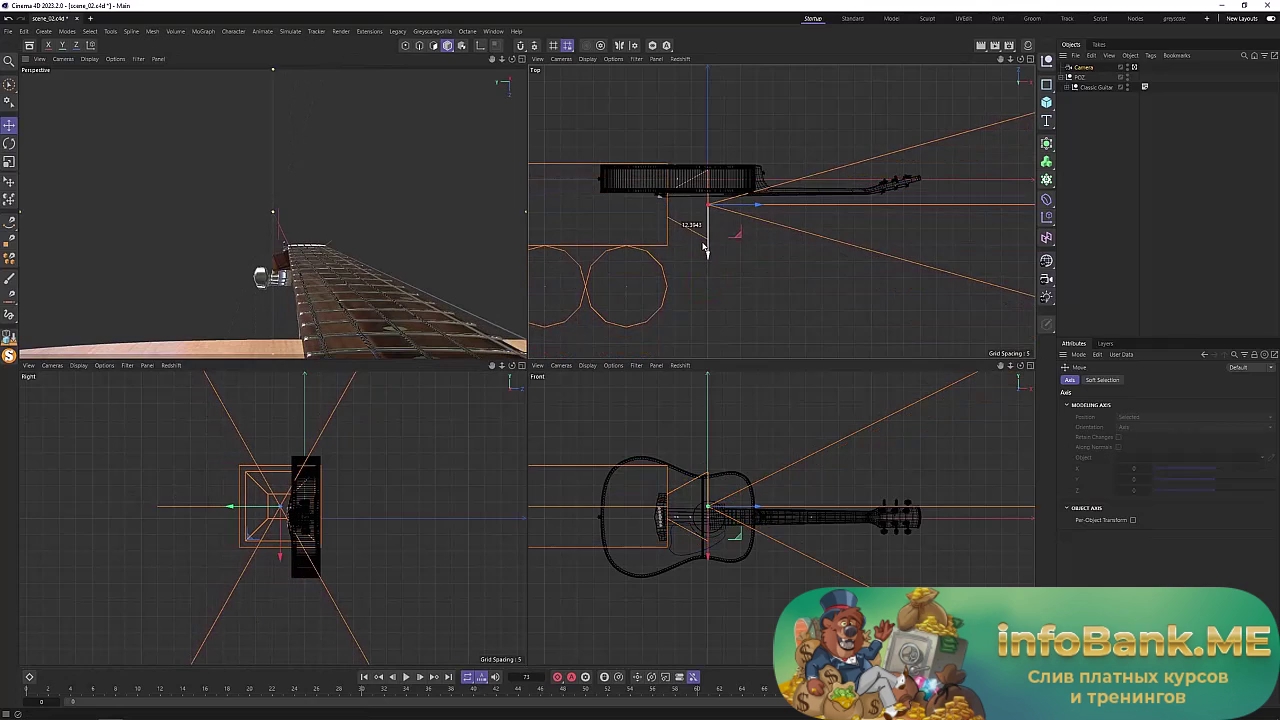Enable Along Normals checkbox
The height and width of the screenshot is (720, 1280).
(x=1118, y=447)
